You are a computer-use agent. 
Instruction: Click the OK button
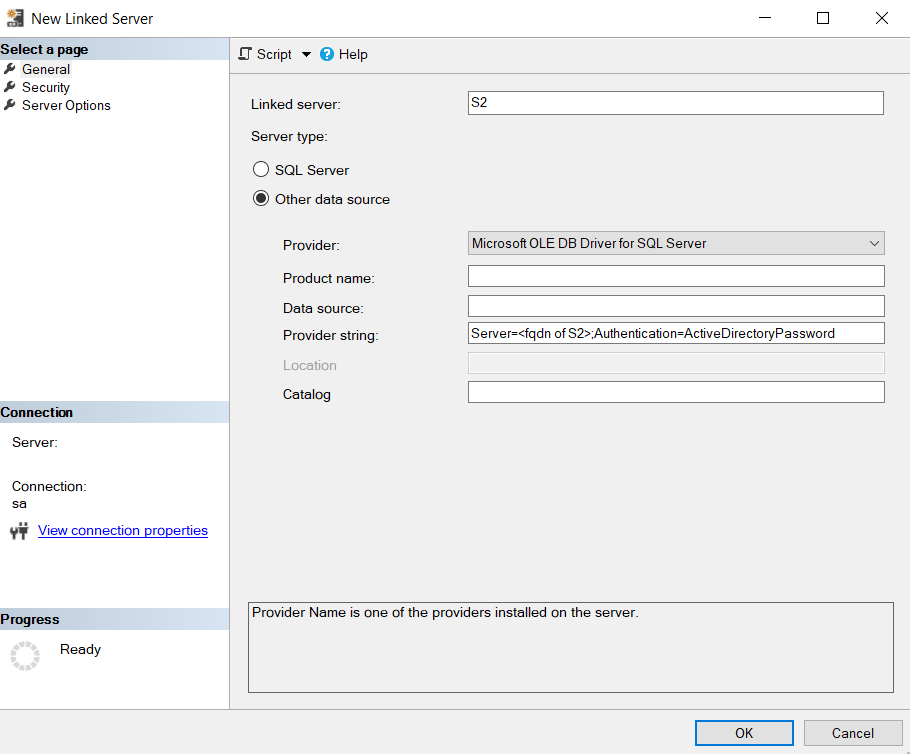pos(744,732)
